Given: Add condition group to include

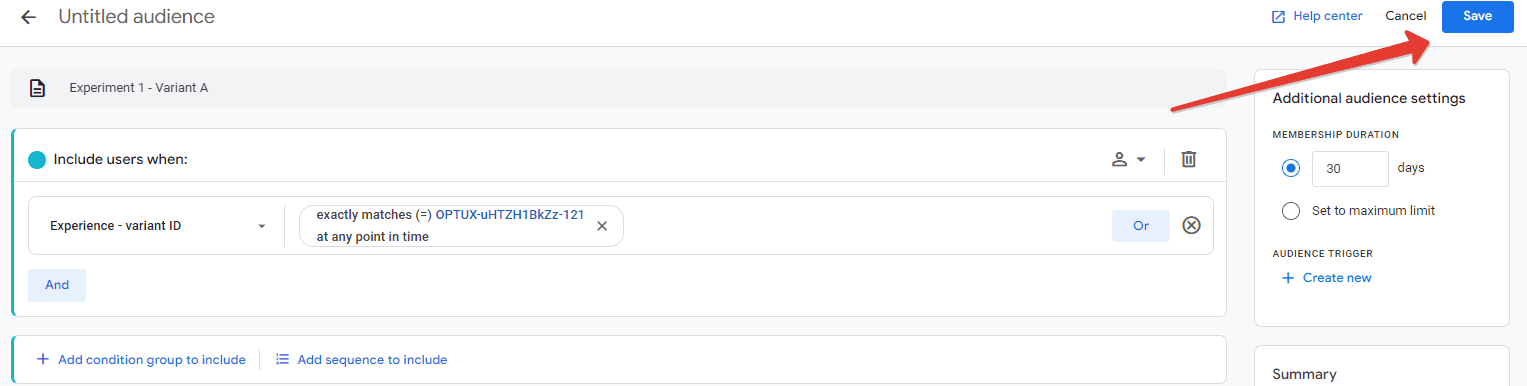Looking at the screenshot, I should 141,359.
